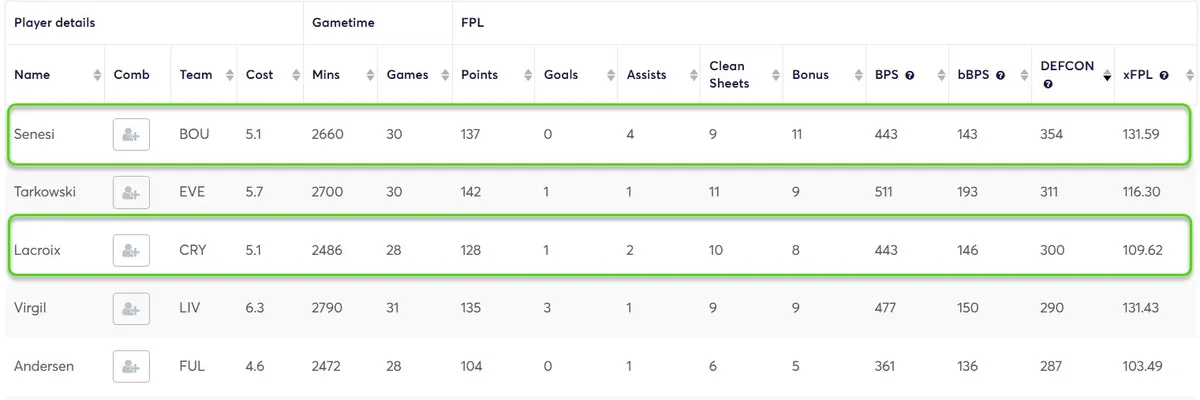Viewport: 1200px width, 400px height.
Task: Click the Virgil player name
Action: tap(30, 309)
